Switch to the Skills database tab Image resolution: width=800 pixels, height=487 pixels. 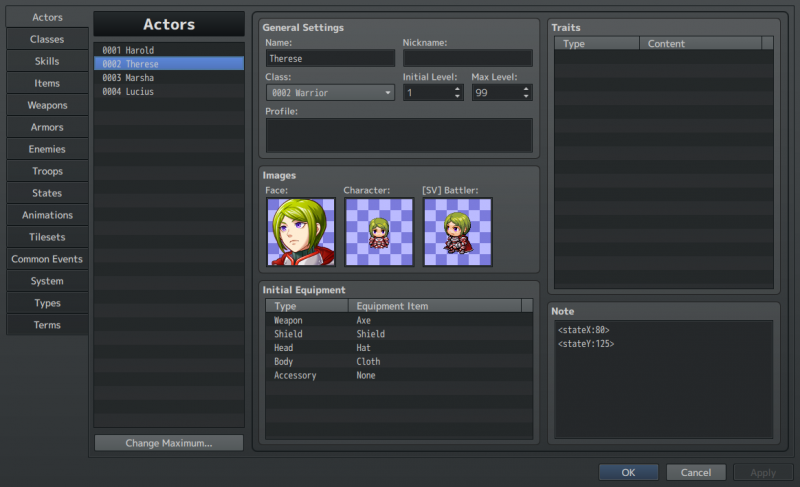click(x=47, y=61)
